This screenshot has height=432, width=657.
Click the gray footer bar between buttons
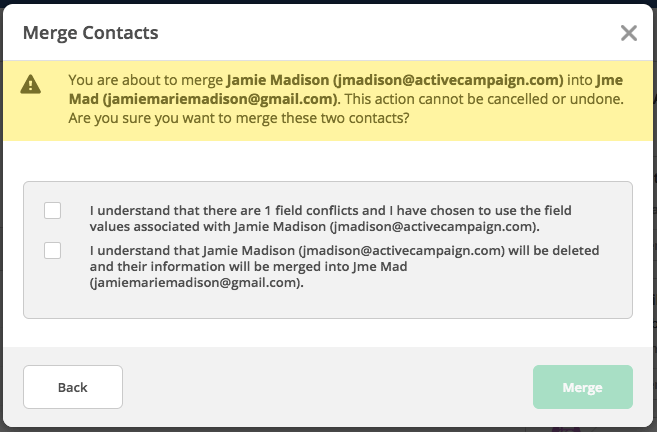(x=328, y=387)
